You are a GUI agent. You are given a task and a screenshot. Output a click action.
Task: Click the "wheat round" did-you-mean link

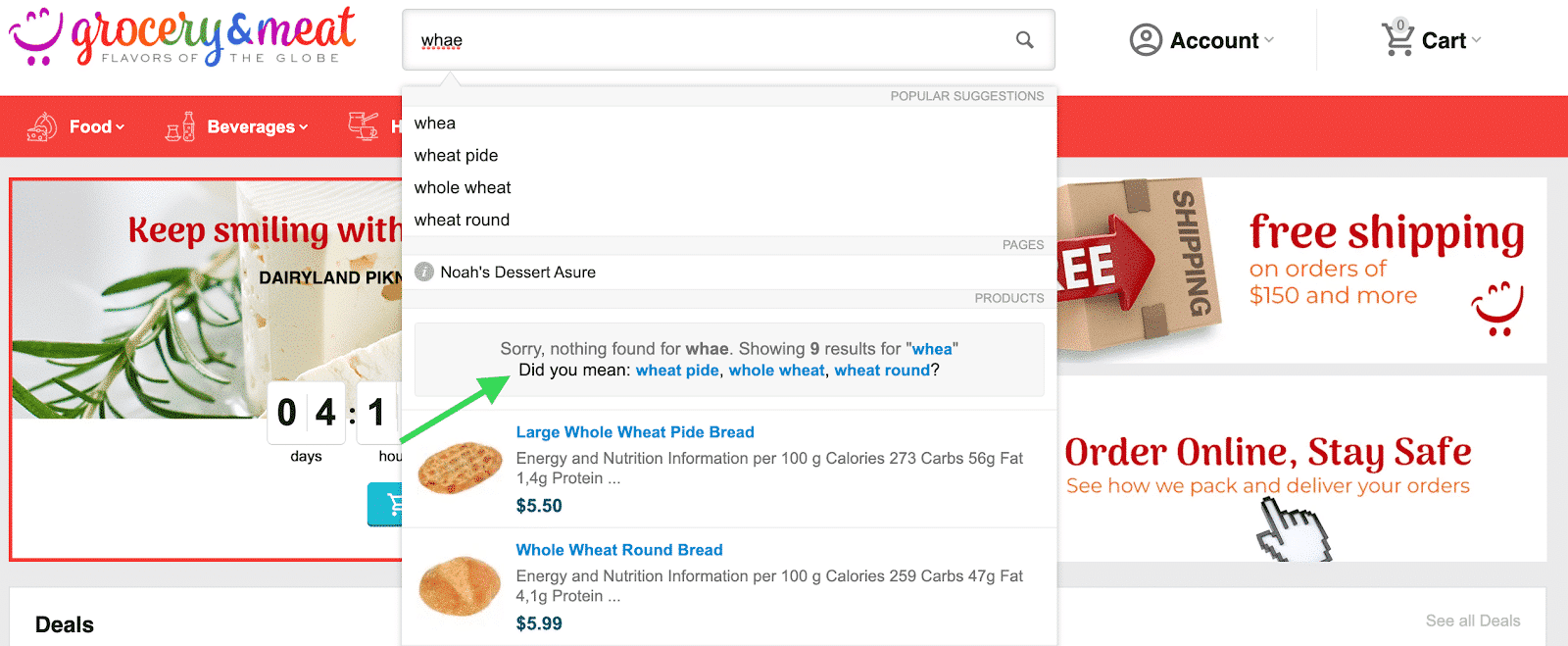point(882,371)
